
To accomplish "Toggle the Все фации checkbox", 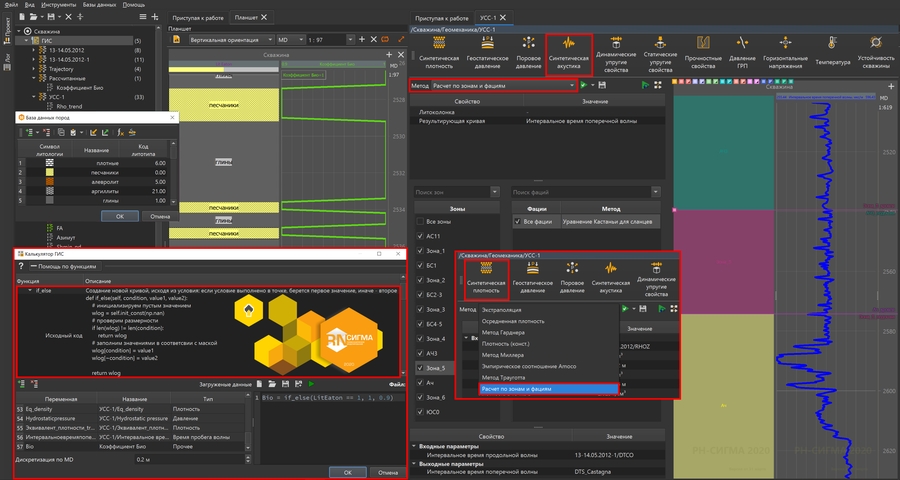I will (517, 220).
